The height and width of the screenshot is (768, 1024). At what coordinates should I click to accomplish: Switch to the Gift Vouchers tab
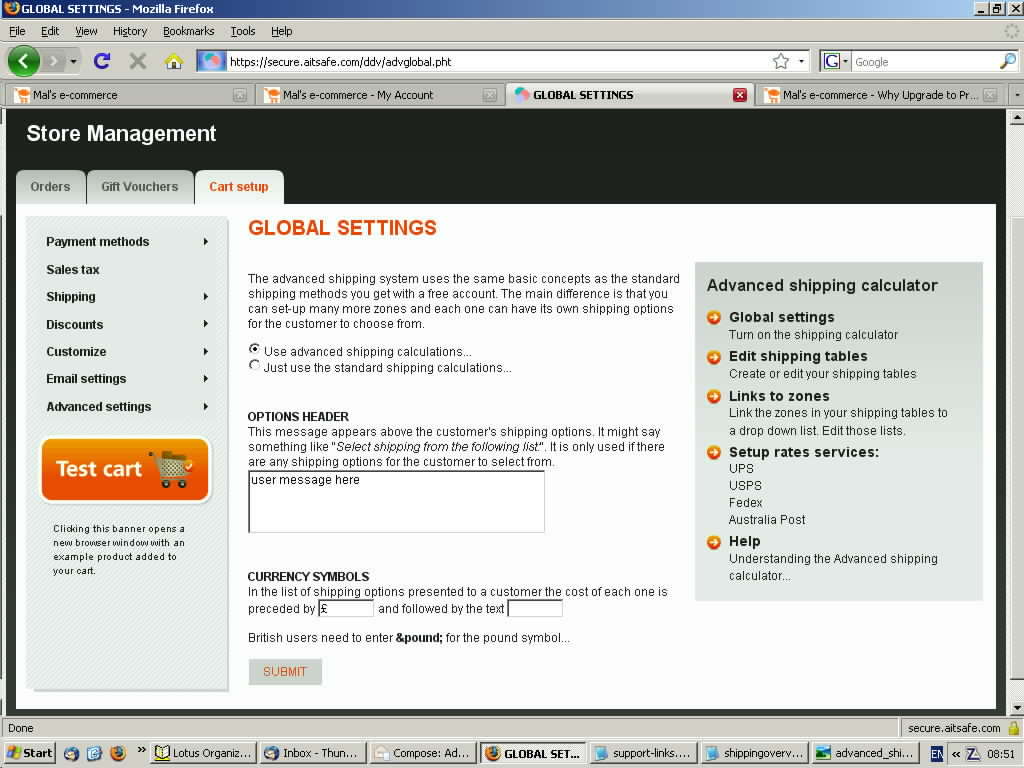tap(140, 187)
